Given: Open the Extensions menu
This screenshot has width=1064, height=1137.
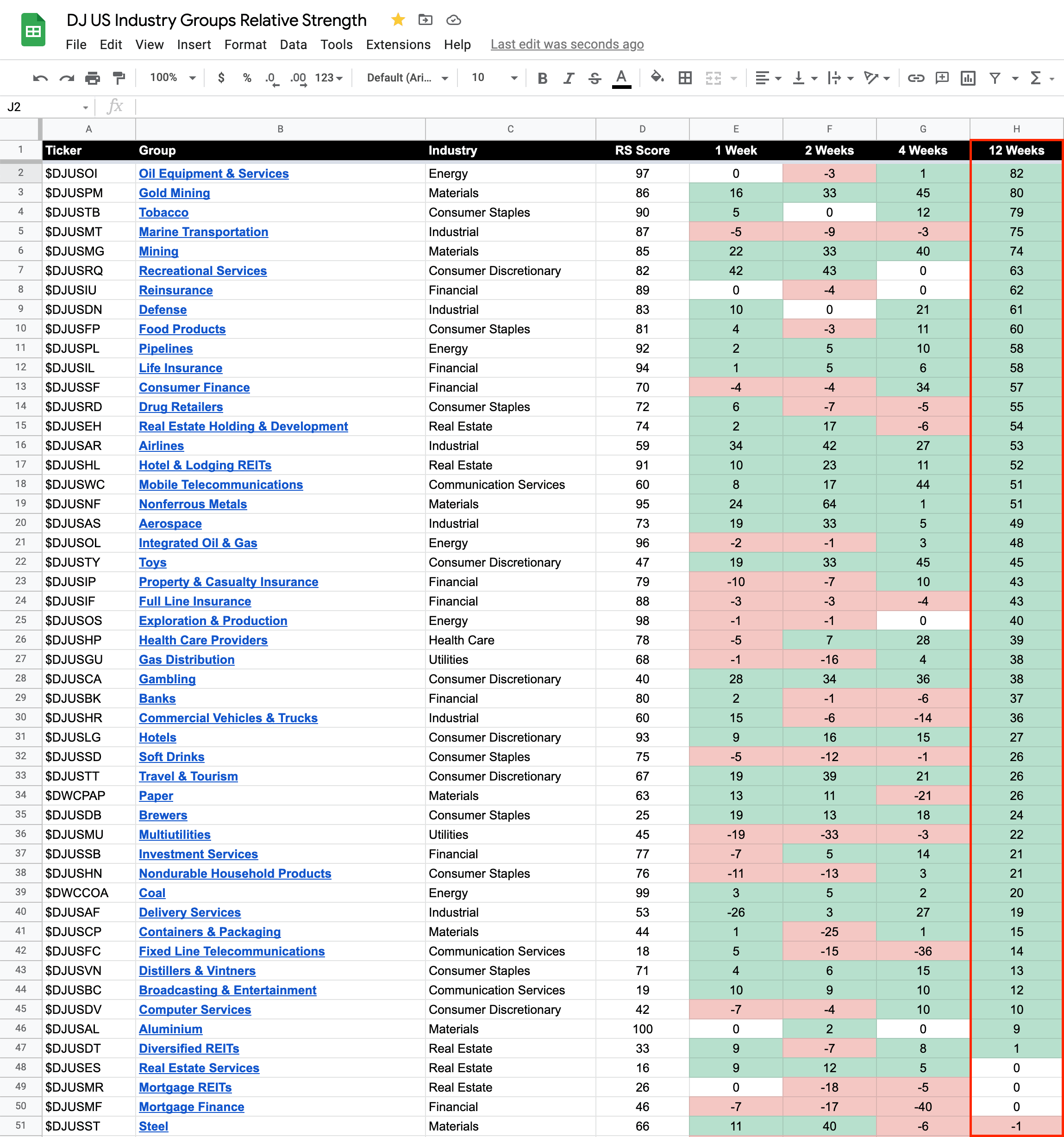Looking at the screenshot, I should 398,44.
